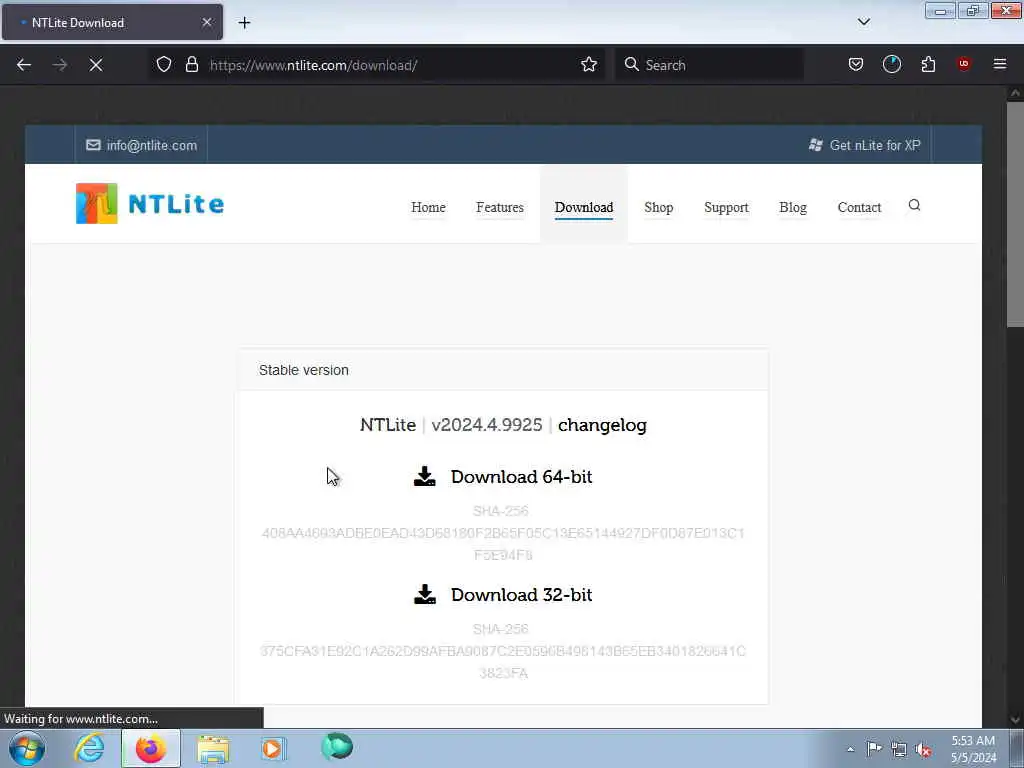Click the scrollbar down arrow
Viewport: 1024px width, 768px height.
[x=1015, y=719]
